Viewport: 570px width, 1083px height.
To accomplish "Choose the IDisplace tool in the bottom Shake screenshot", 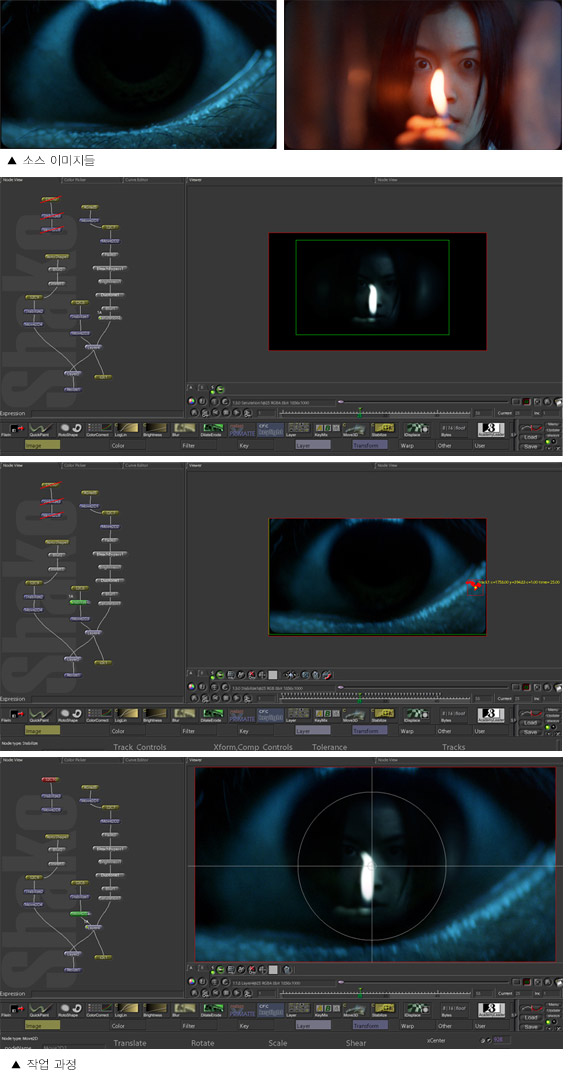I will pos(416,1010).
